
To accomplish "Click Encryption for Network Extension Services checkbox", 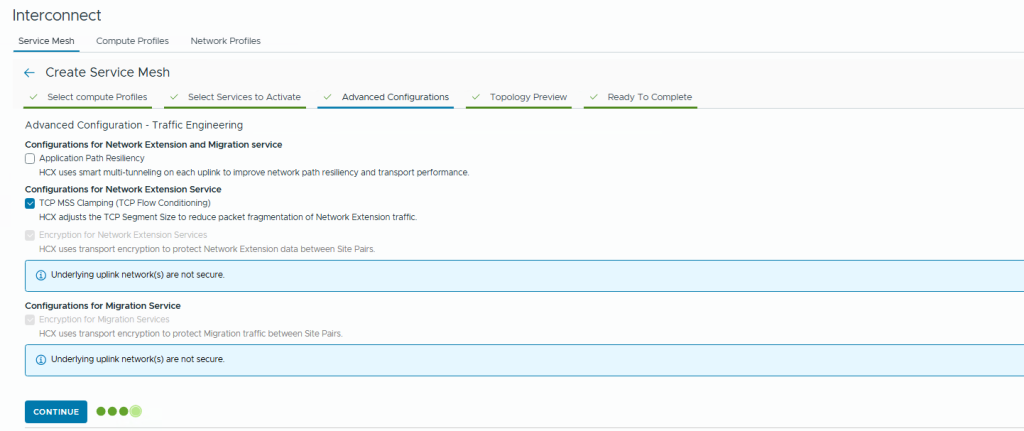I will pyautogui.click(x=29, y=235).
